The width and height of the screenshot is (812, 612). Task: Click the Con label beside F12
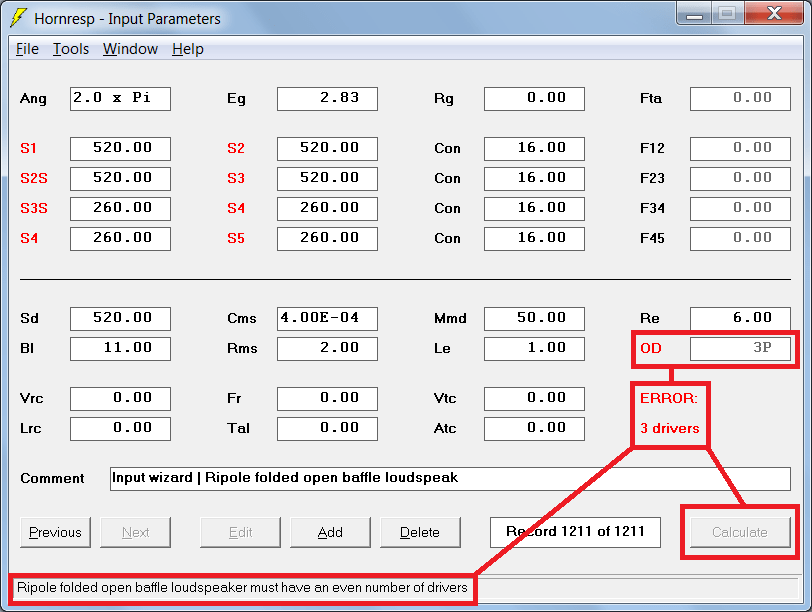(x=447, y=149)
